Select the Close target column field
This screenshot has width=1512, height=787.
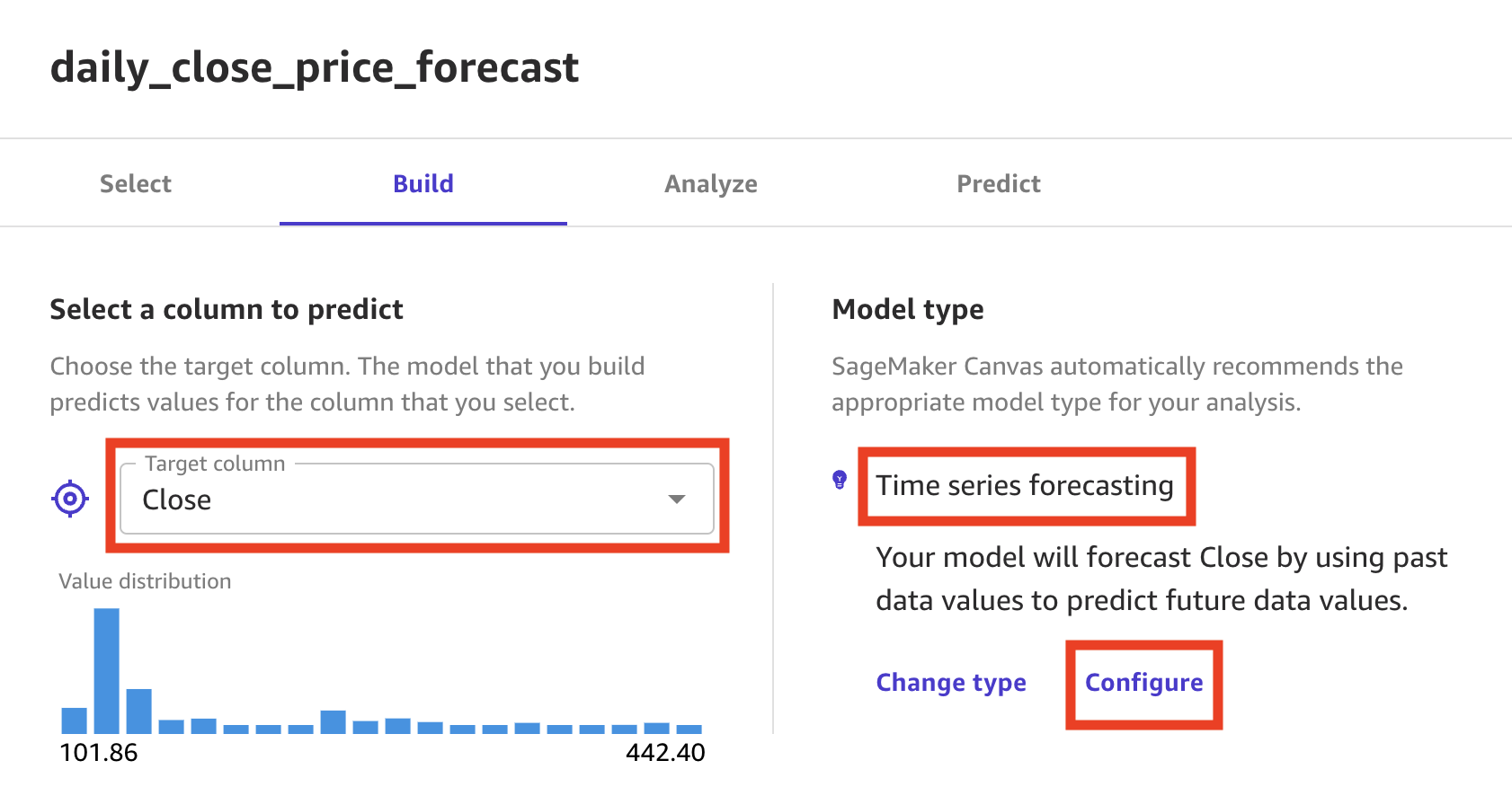417,498
